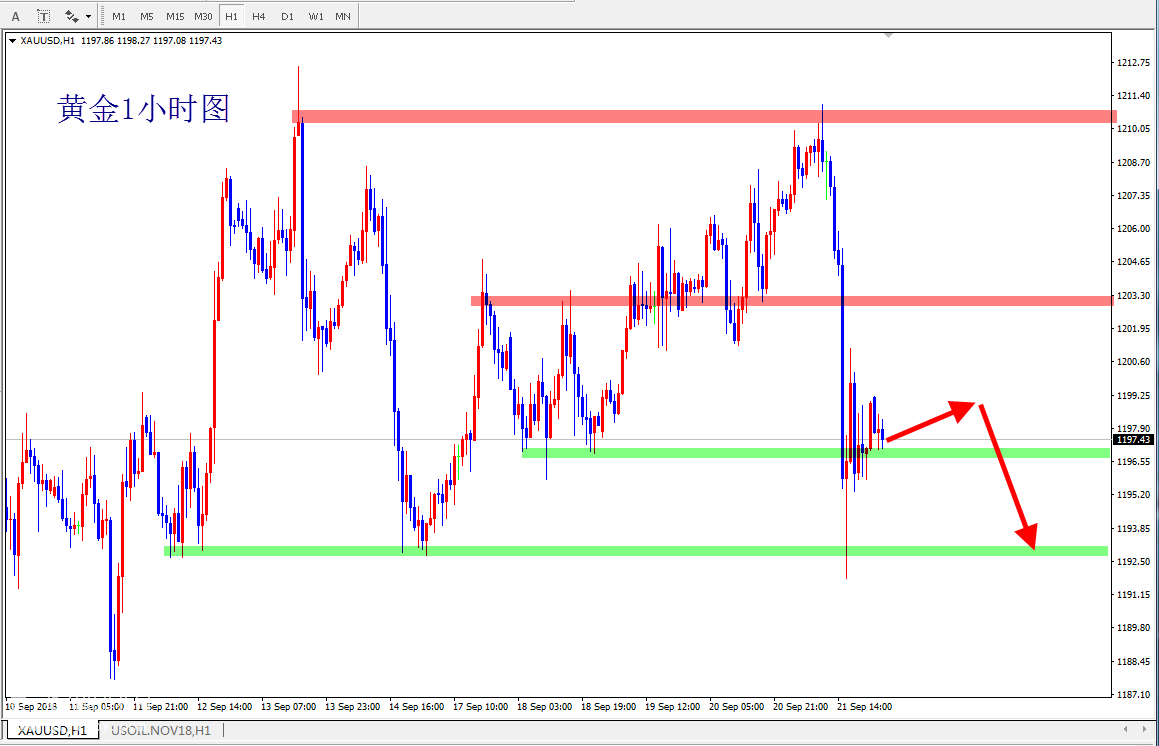Click the 1203.30 price scale value
The height and width of the screenshot is (746, 1159).
[1134, 295]
